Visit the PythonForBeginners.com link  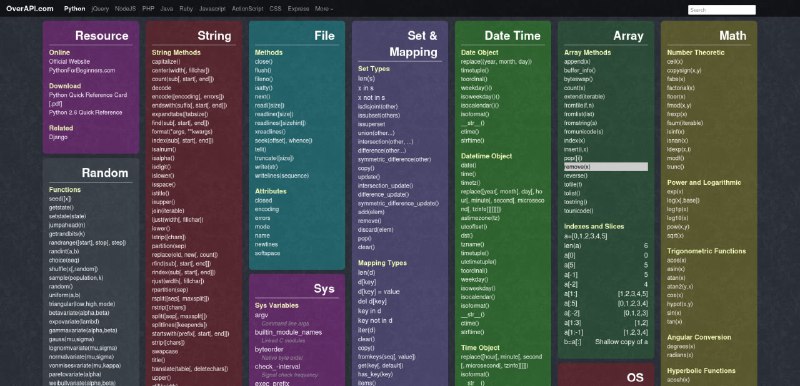[x=82, y=70]
